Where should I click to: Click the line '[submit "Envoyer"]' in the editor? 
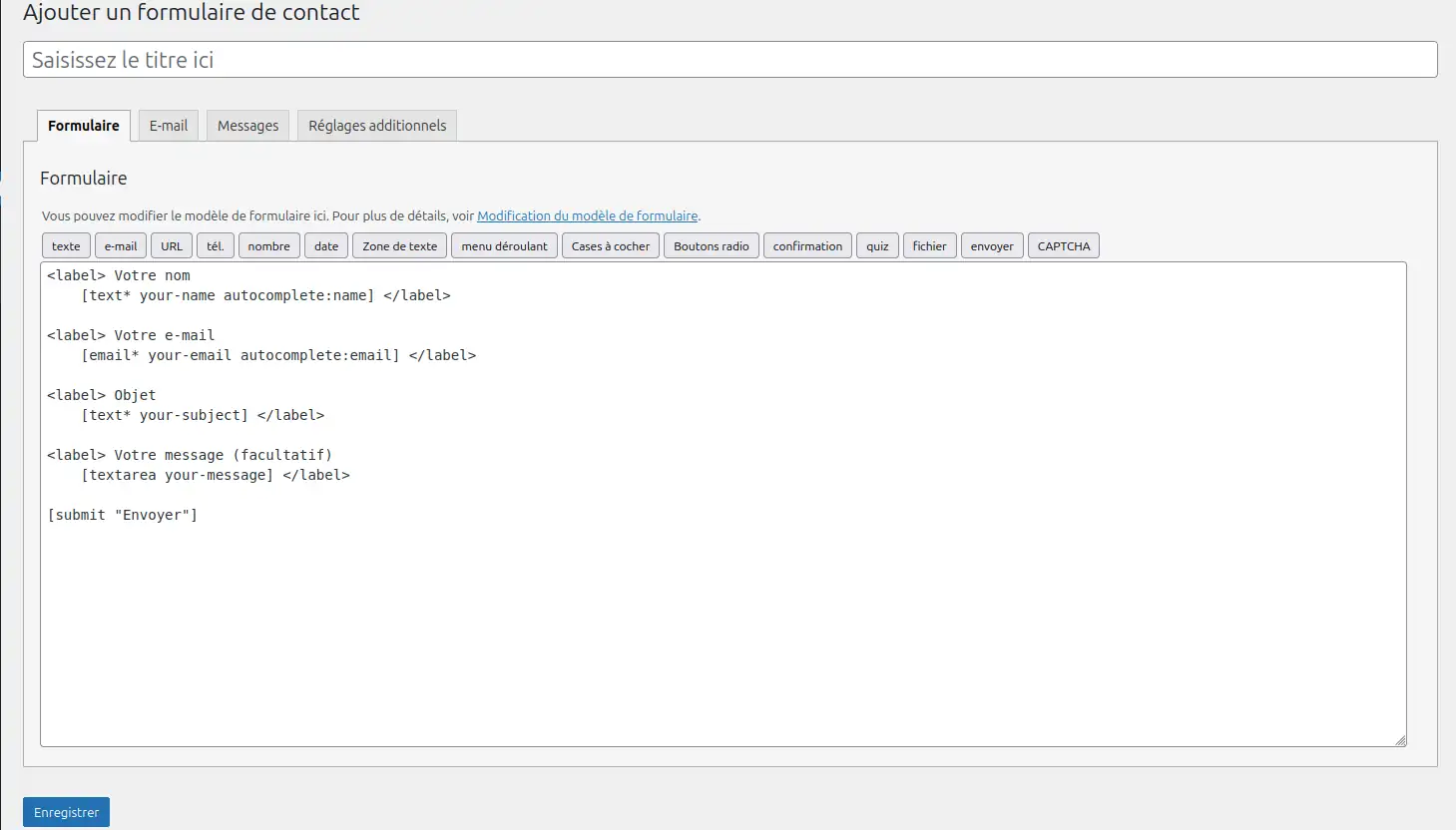coord(123,515)
